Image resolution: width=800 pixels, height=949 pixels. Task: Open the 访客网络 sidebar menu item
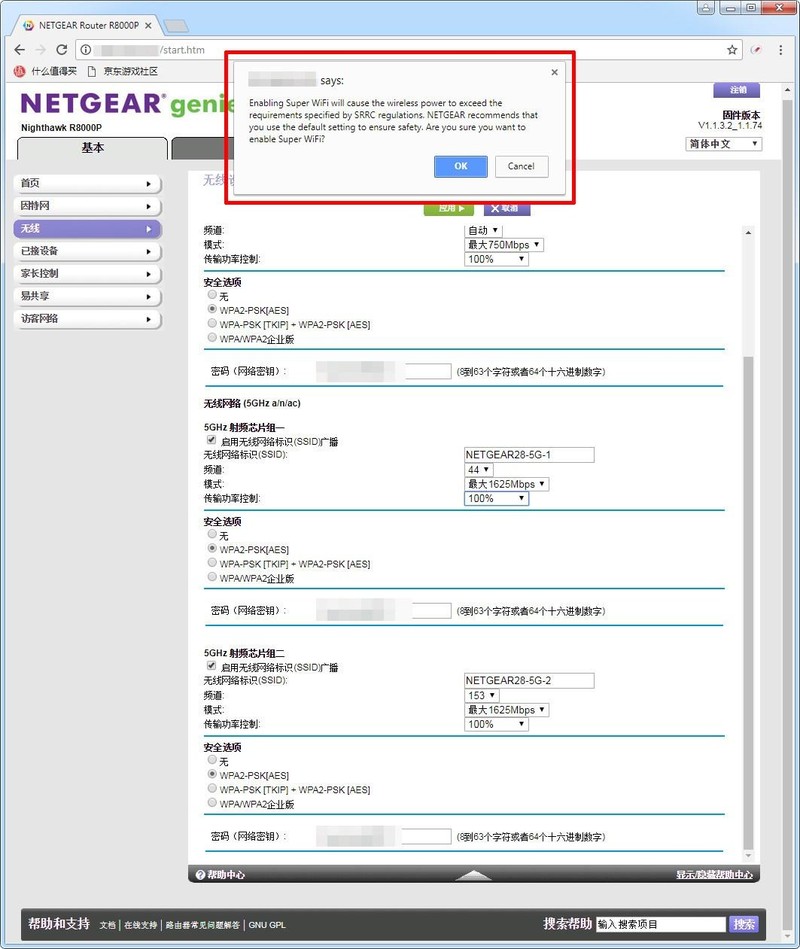[x=87, y=318]
